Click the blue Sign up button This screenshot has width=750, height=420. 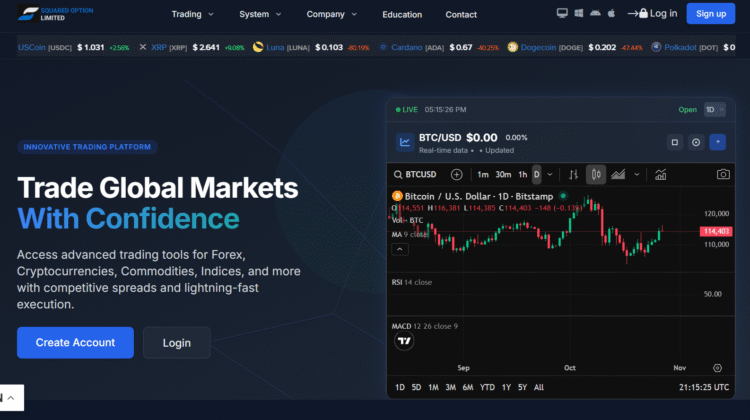click(x=711, y=13)
